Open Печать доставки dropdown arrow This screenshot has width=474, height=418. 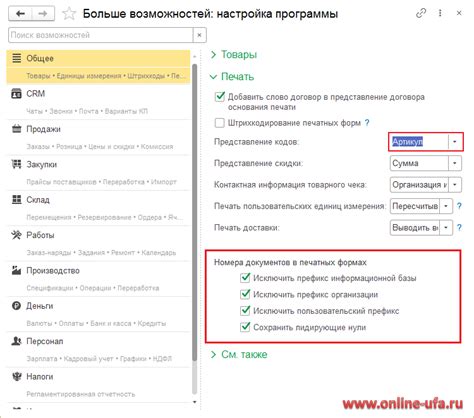point(446,228)
